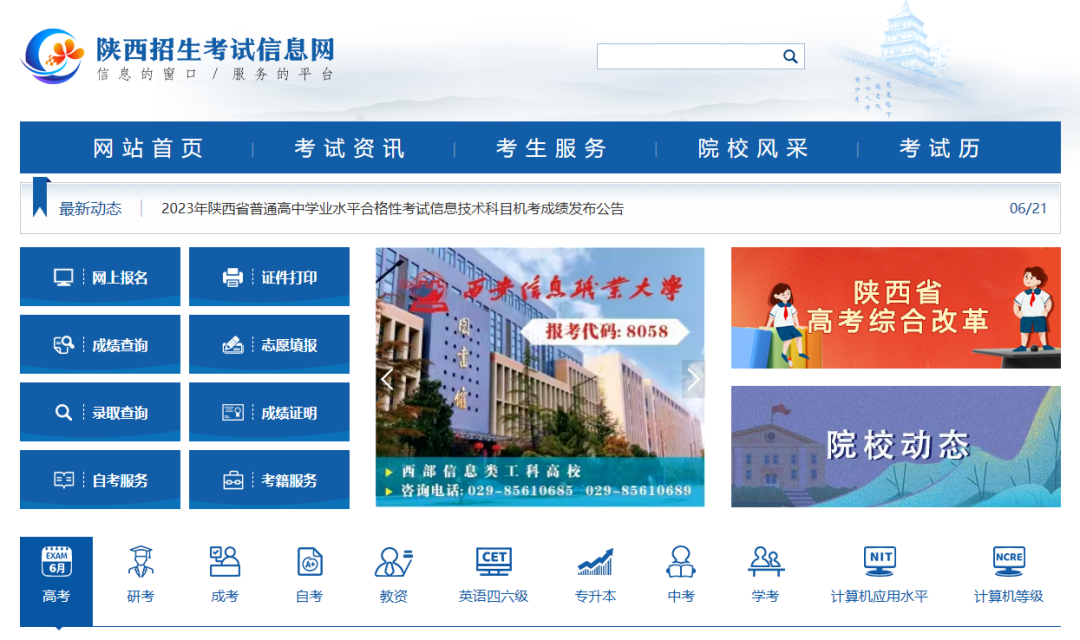
Task: Open 考试资讯 in the navigation bar
Action: (x=350, y=149)
